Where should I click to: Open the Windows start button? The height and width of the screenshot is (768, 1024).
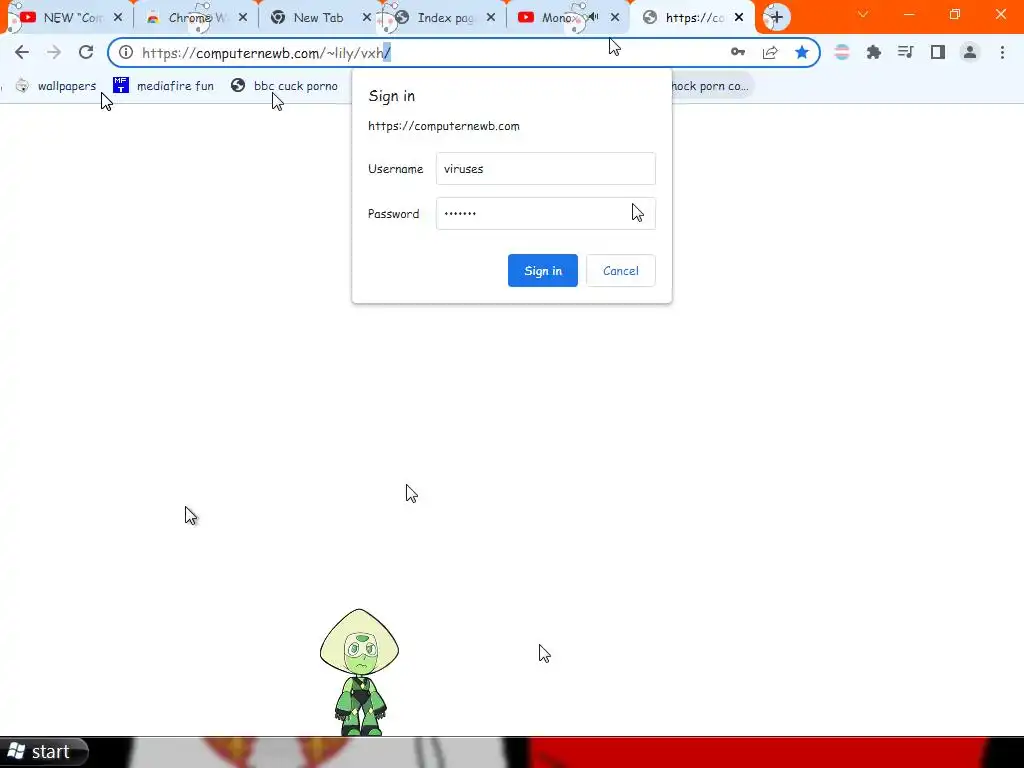click(x=44, y=752)
